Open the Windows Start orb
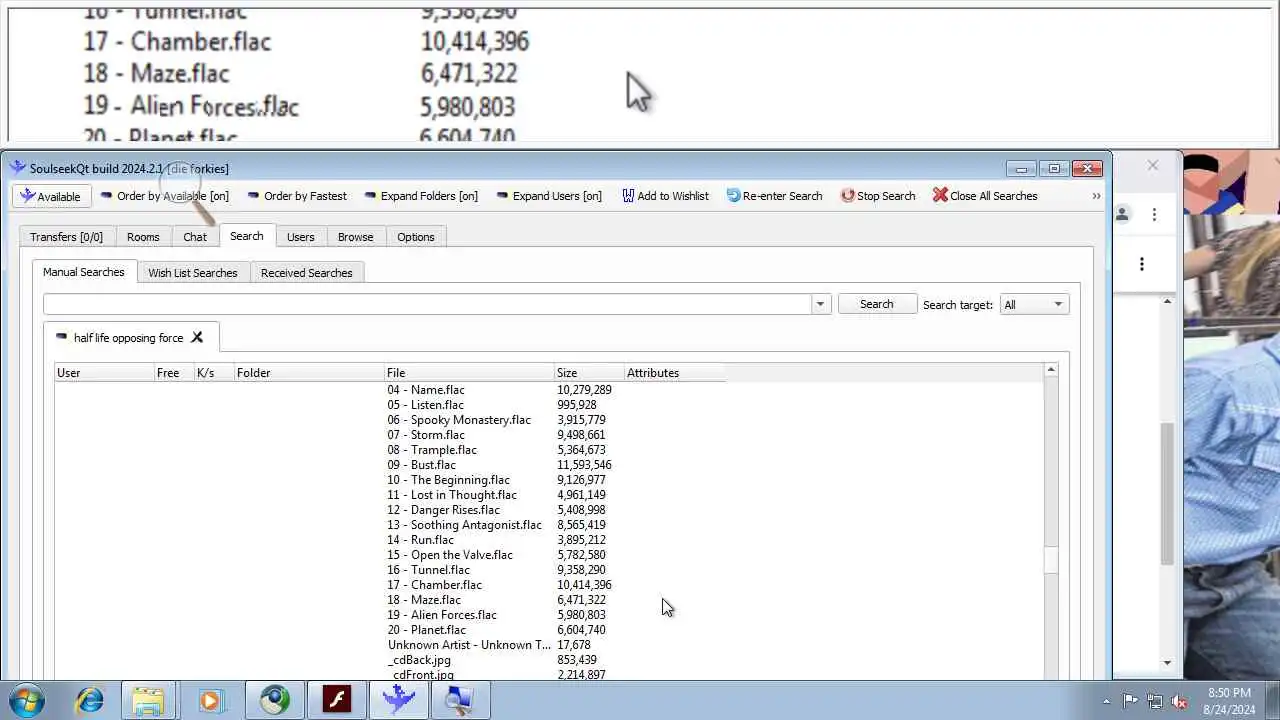1280x720 pixels. click(x=27, y=700)
